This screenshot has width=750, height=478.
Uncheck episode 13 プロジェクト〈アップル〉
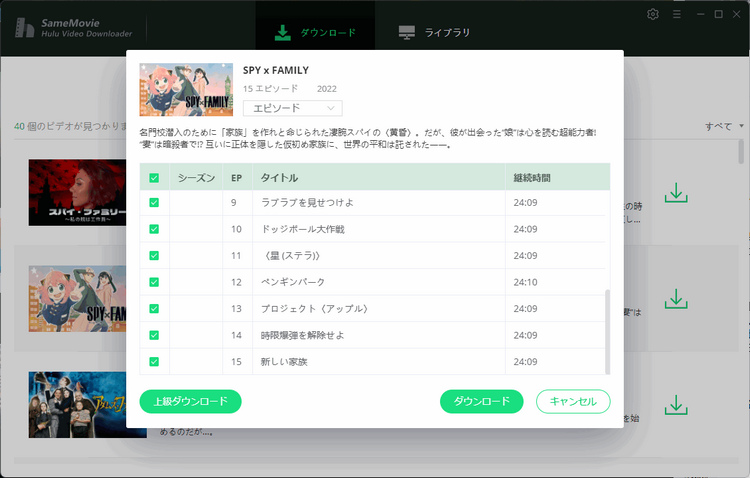154,309
